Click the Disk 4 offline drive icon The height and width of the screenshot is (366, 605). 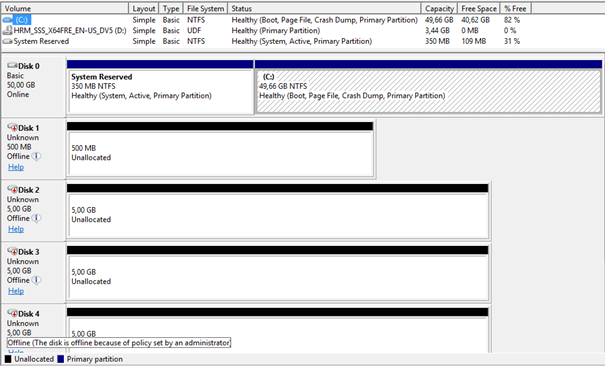(12, 313)
